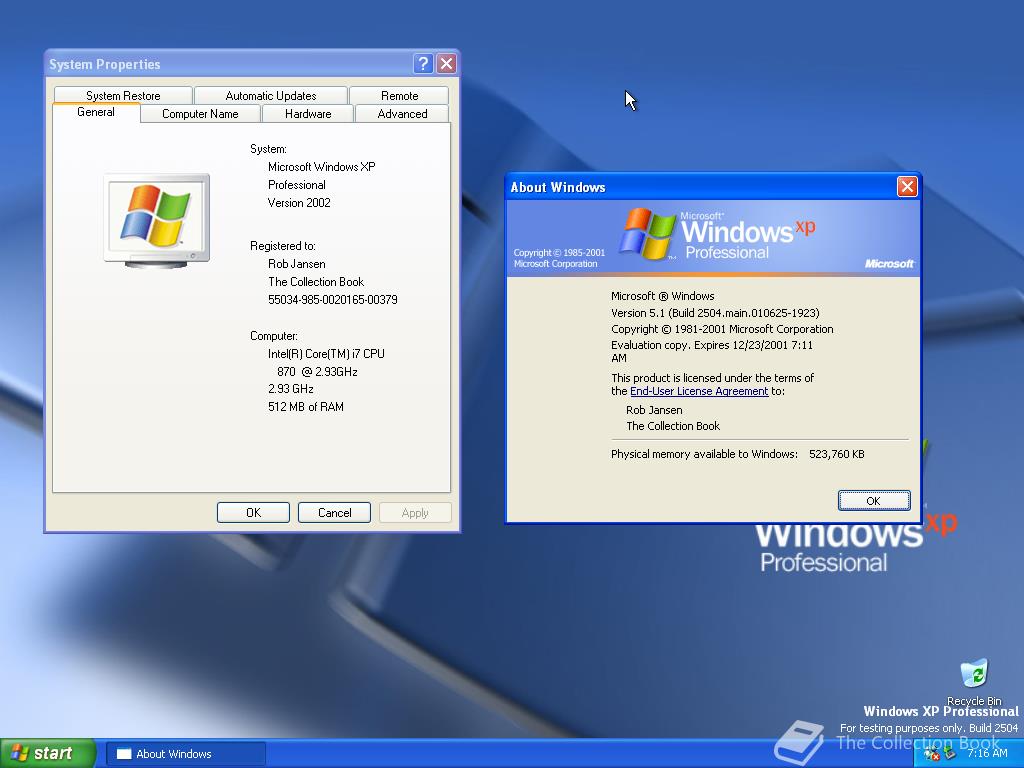Click OK in System Properties
This screenshot has width=1024, height=768.
coord(253,513)
